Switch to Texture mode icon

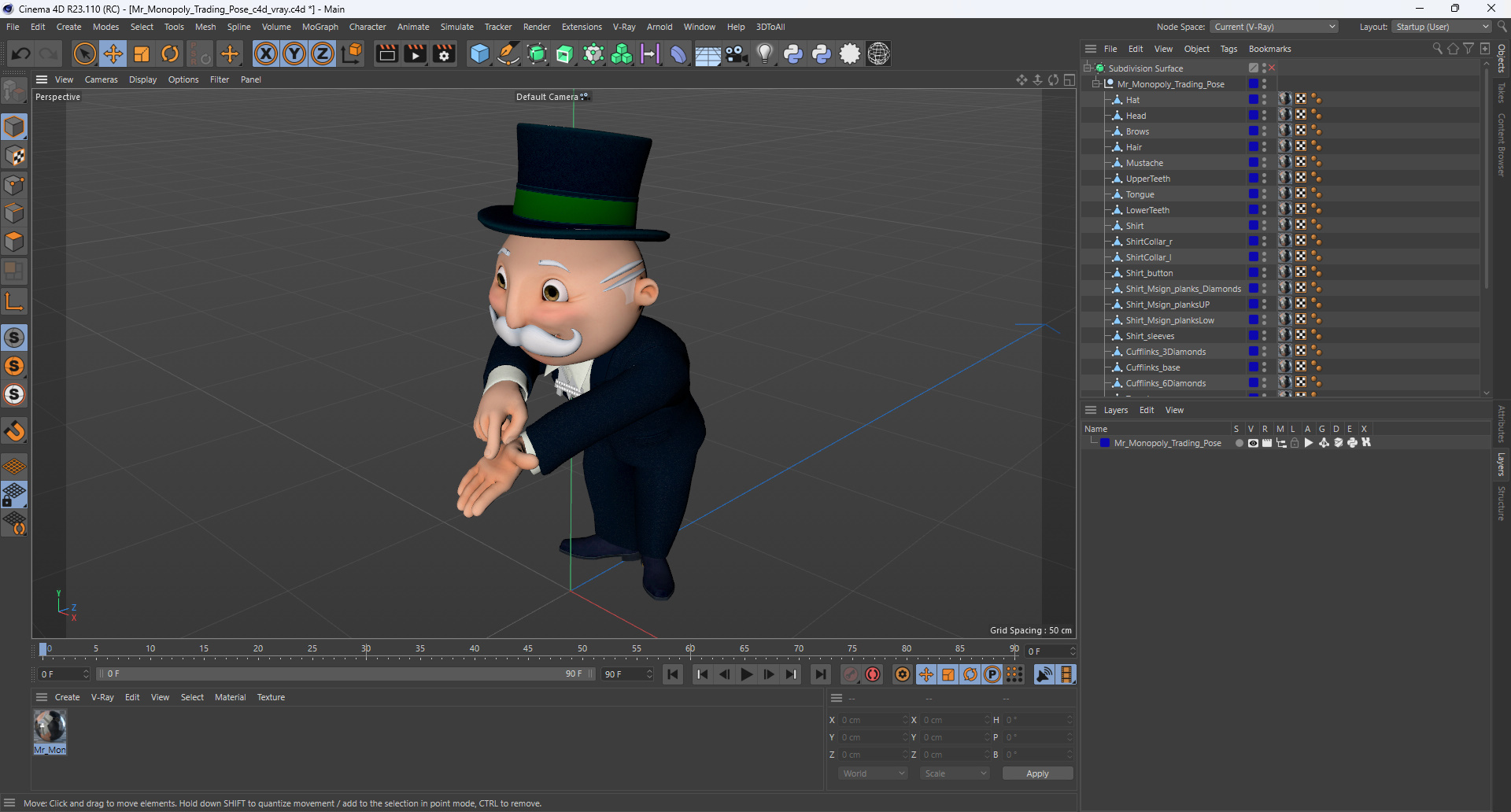[14, 156]
